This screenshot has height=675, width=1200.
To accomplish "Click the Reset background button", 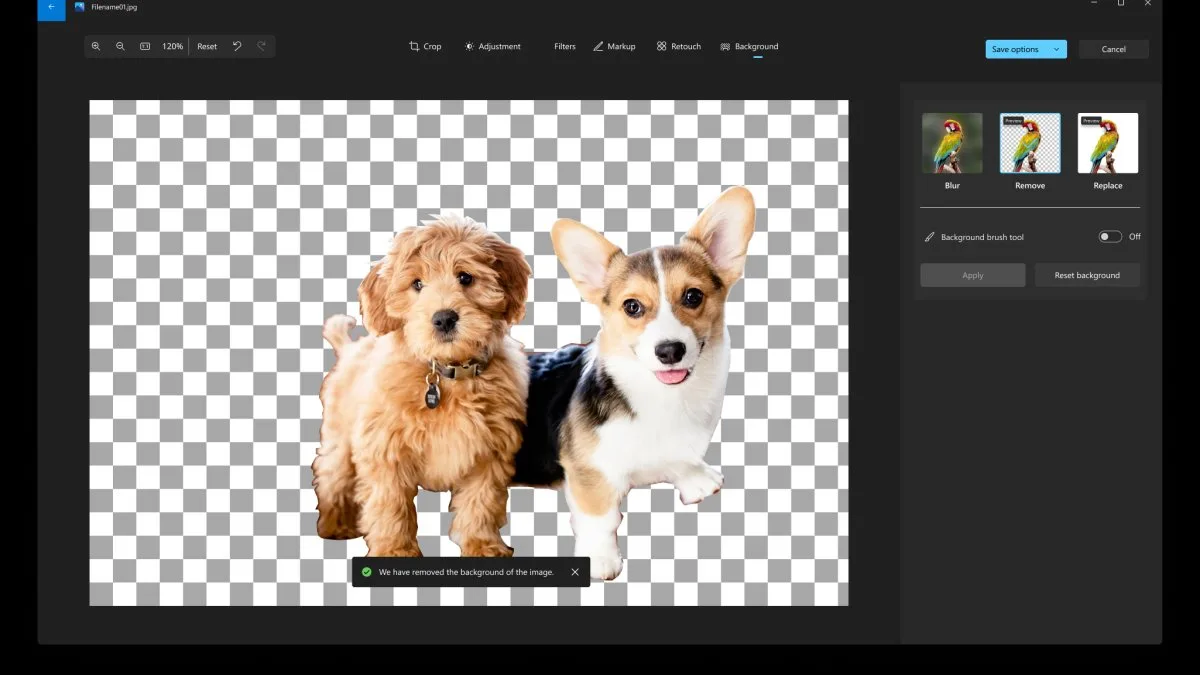I will tap(1087, 275).
